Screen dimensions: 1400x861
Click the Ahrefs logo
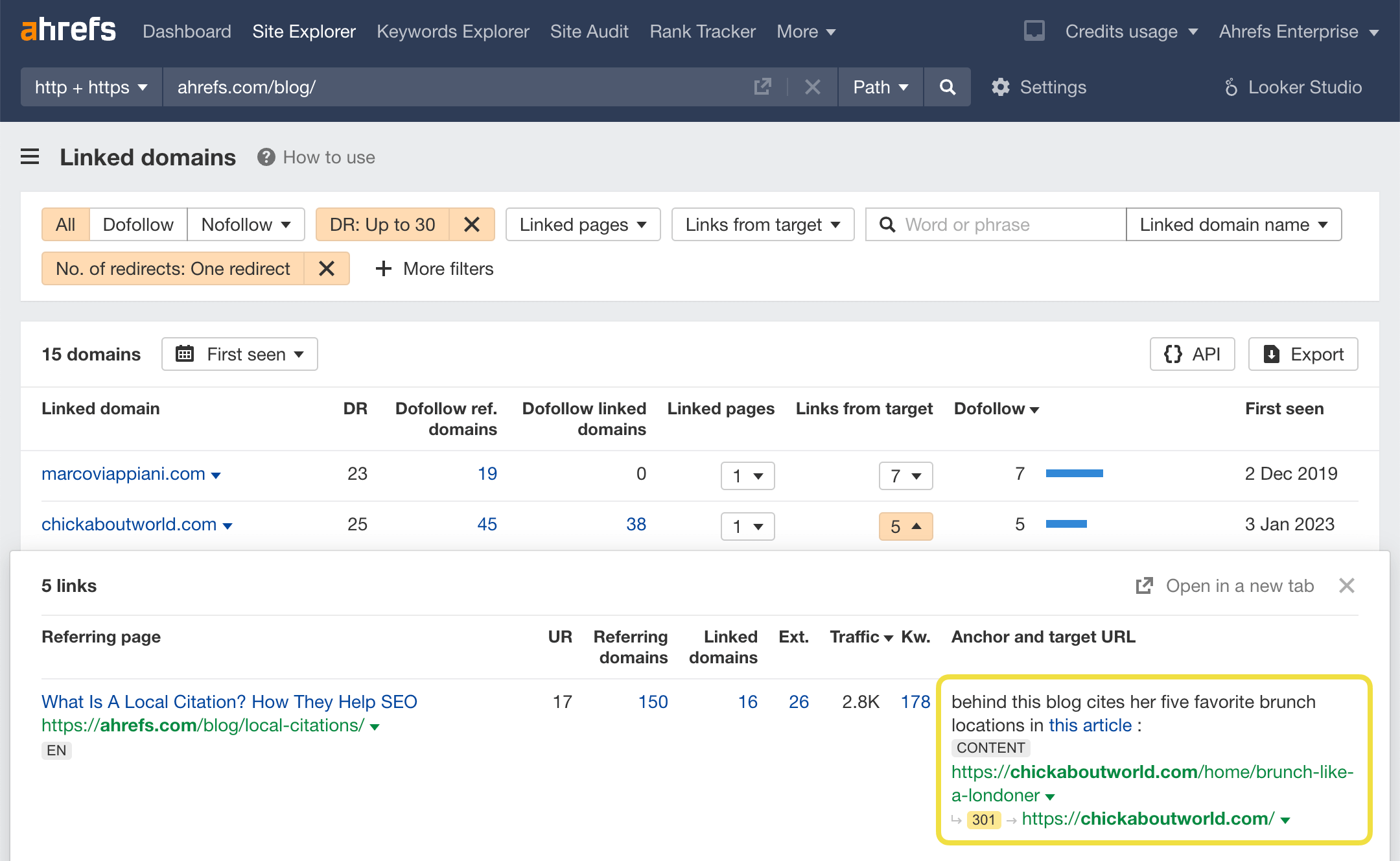(68, 30)
